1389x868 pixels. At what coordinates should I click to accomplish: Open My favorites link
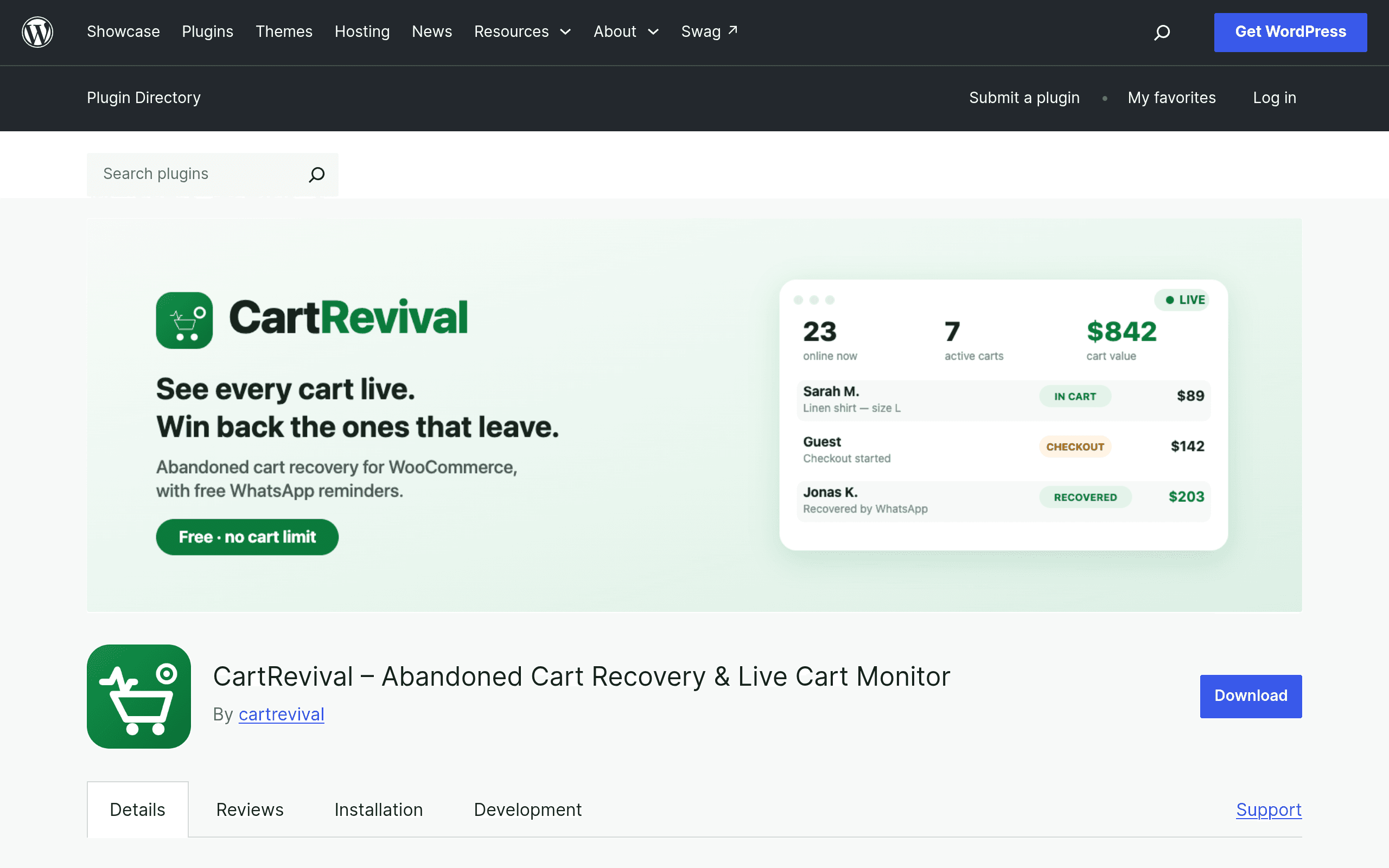[x=1171, y=98]
